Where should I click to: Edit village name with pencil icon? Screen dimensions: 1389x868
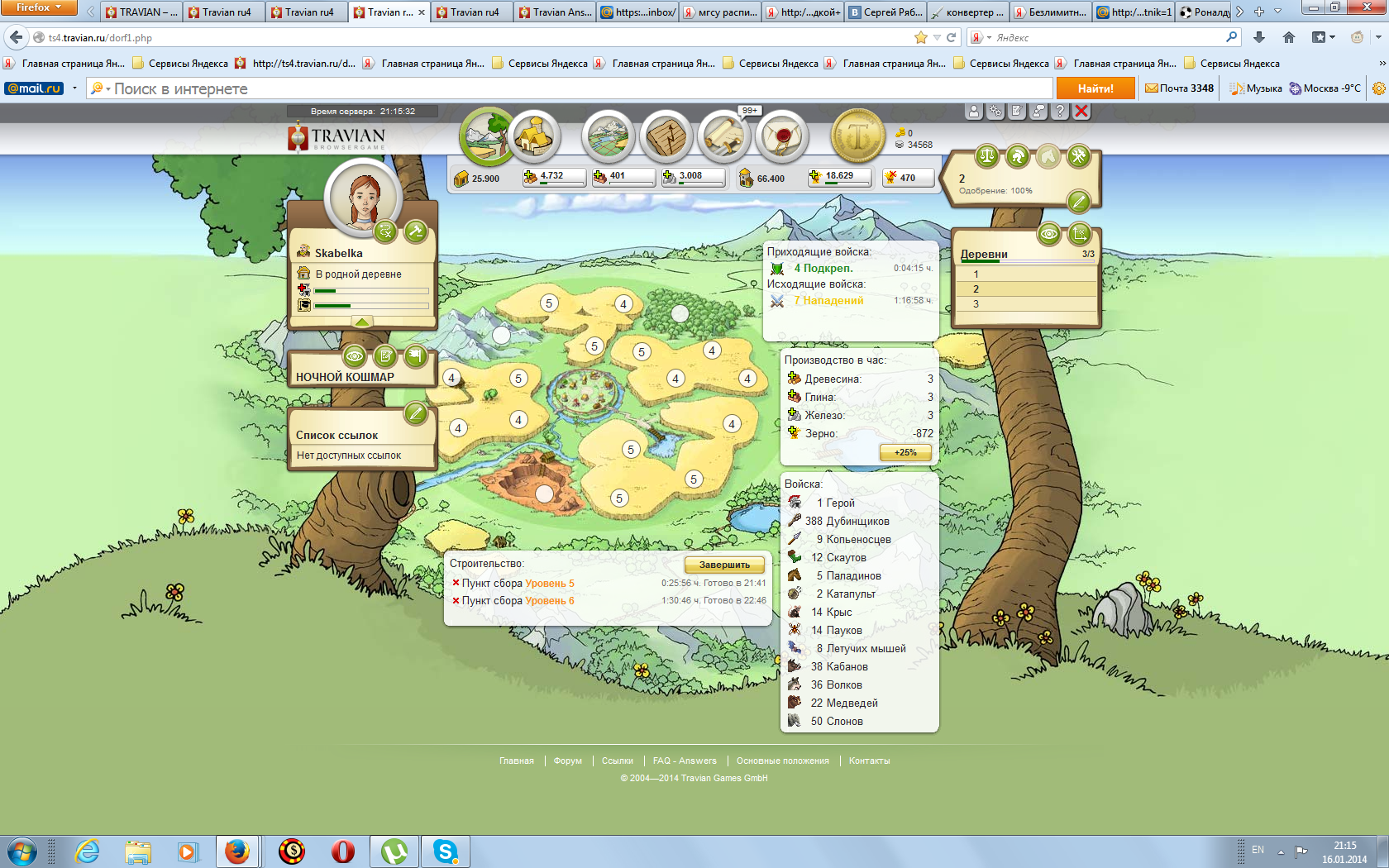[1079, 200]
